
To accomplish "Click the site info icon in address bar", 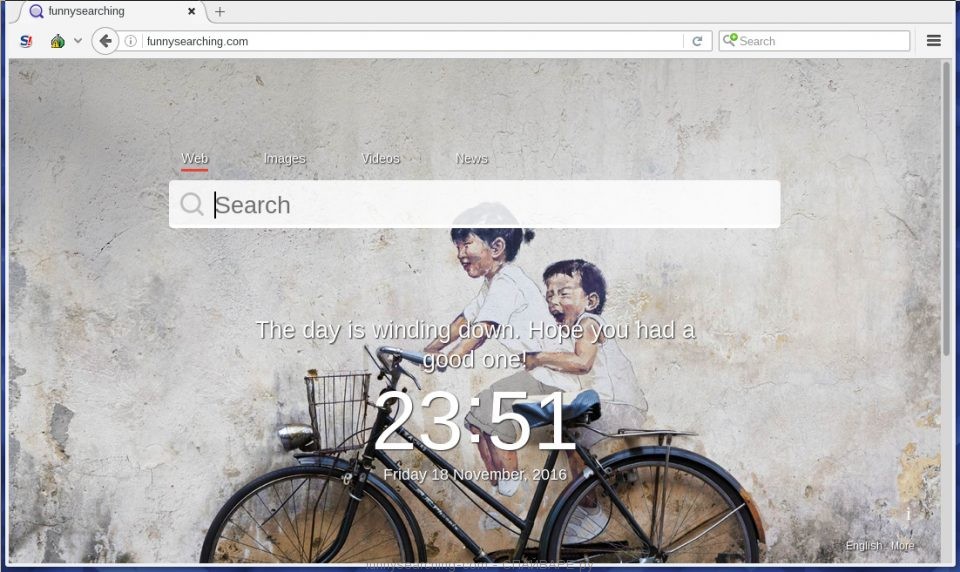I will pyautogui.click(x=131, y=41).
